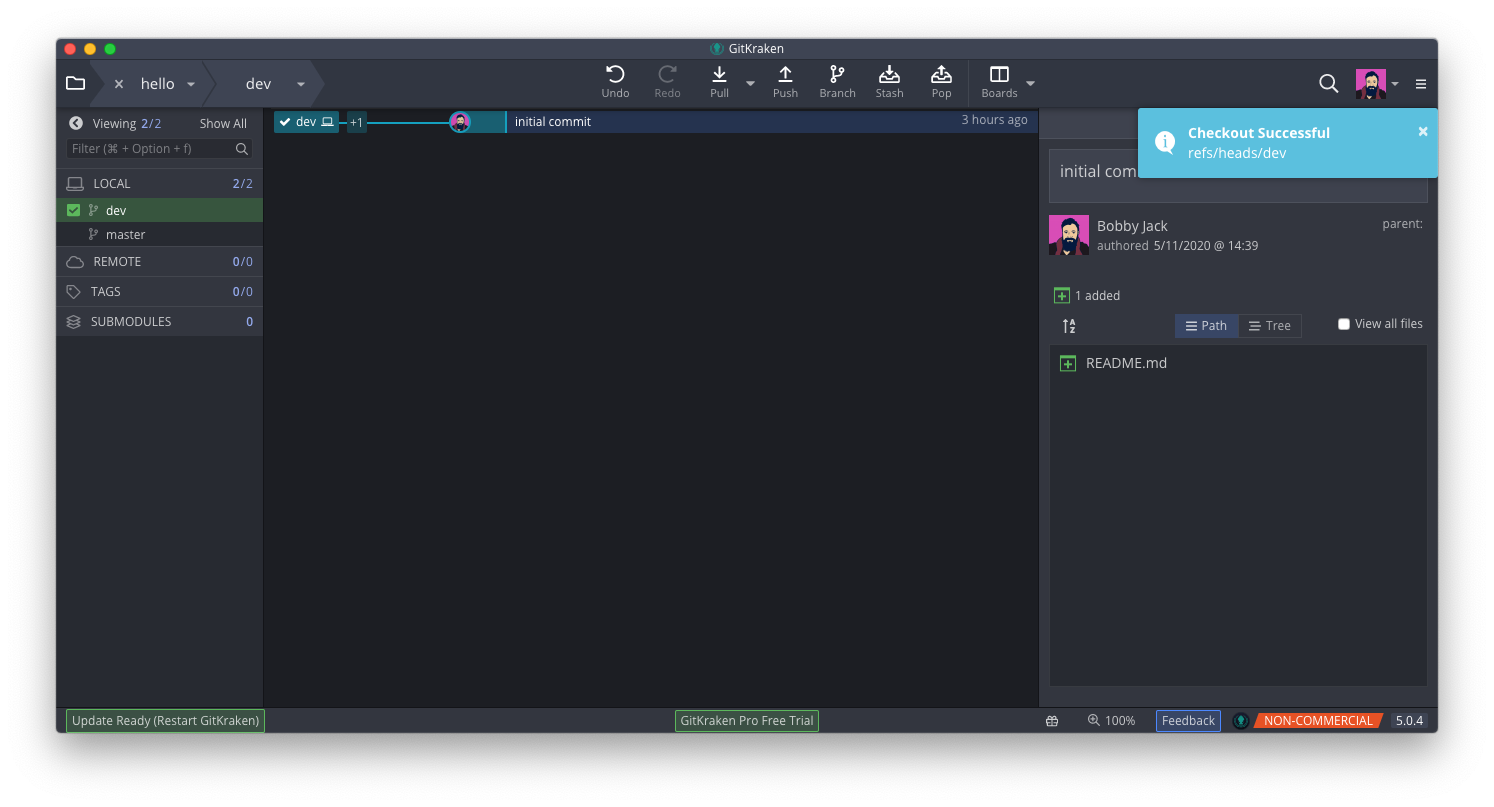
Task: Open the hamburger menu
Action: click(1421, 84)
